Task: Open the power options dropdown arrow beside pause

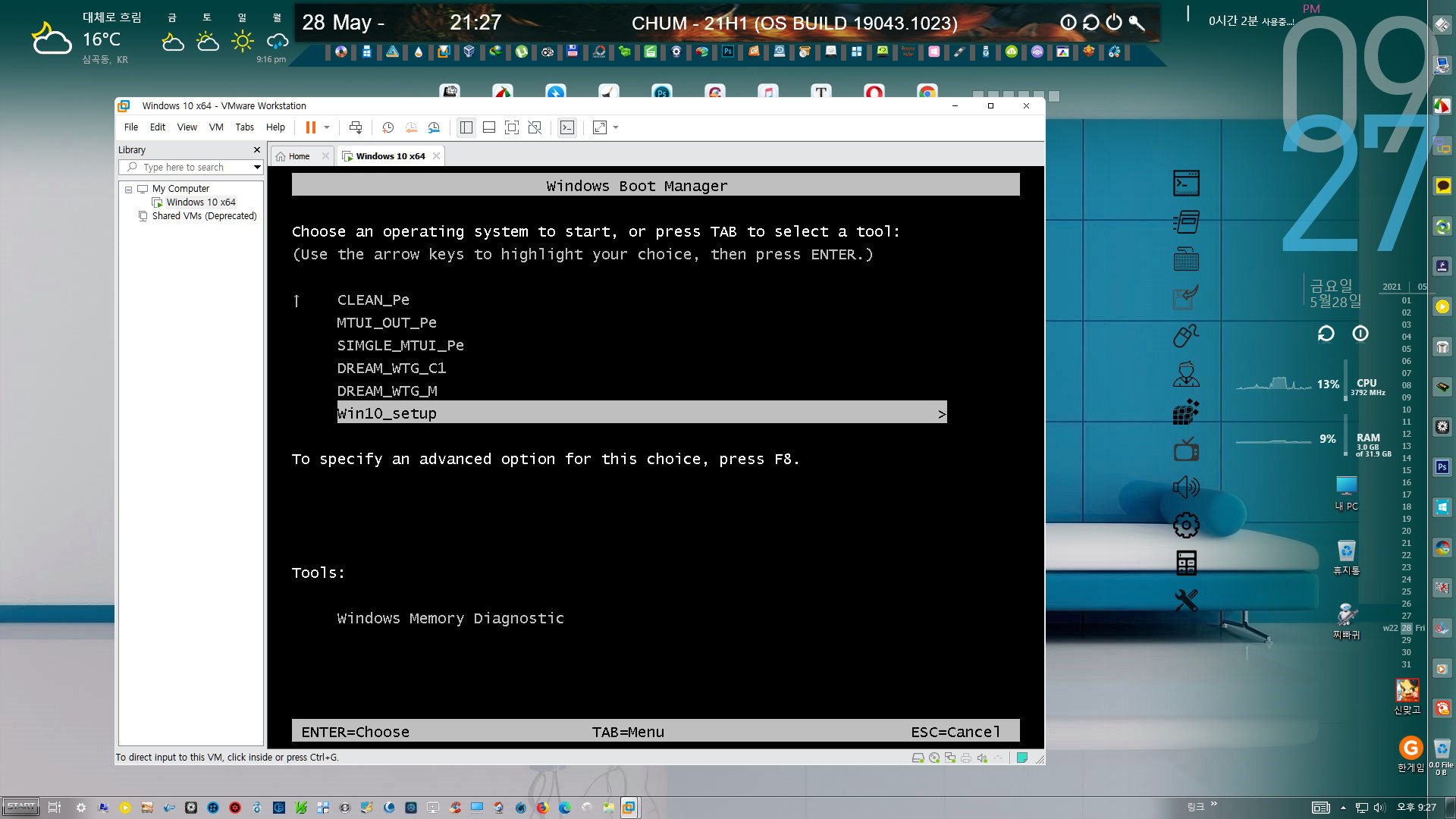Action: (x=327, y=127)
